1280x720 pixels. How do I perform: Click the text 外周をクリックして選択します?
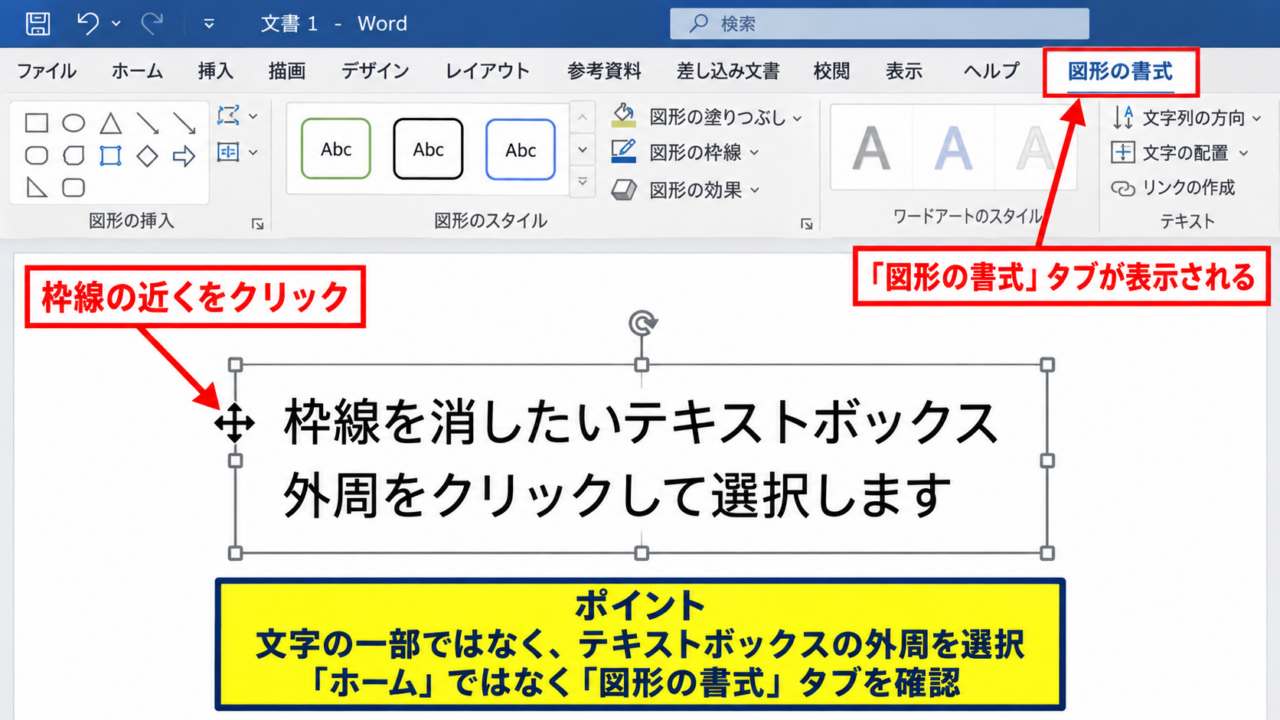[616, 494]
